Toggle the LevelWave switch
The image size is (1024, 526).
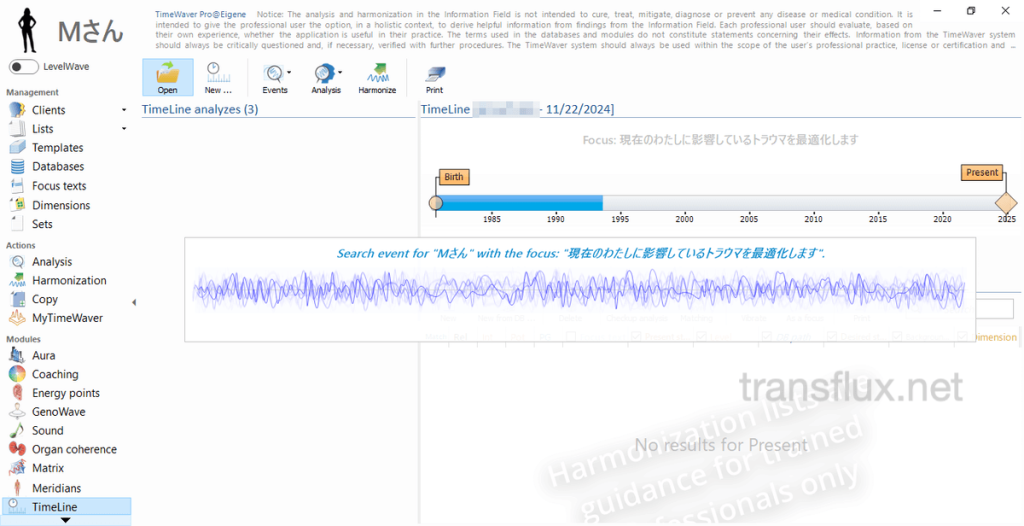pyautogui.click(x=23, y=67)
